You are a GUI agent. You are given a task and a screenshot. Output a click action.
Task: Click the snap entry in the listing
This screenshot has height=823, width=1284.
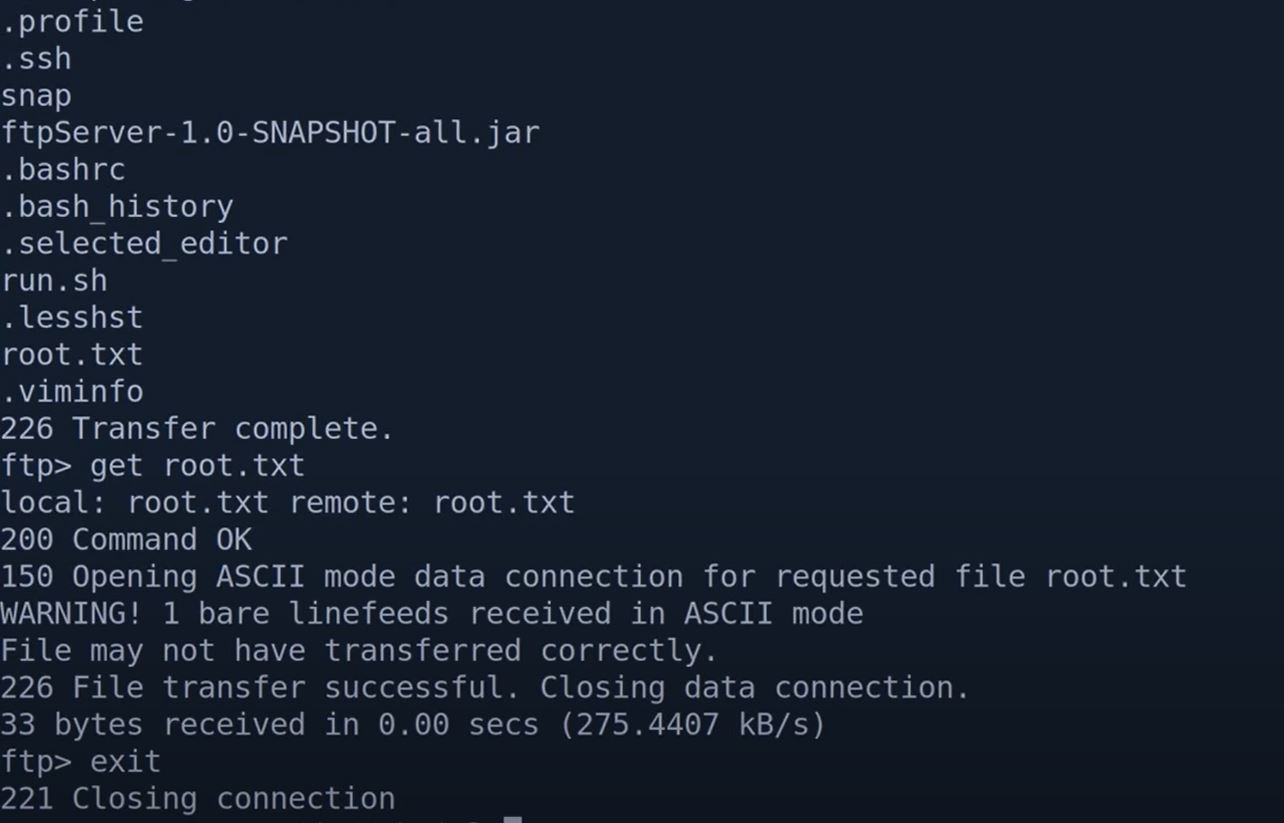[x=36, y=96]
